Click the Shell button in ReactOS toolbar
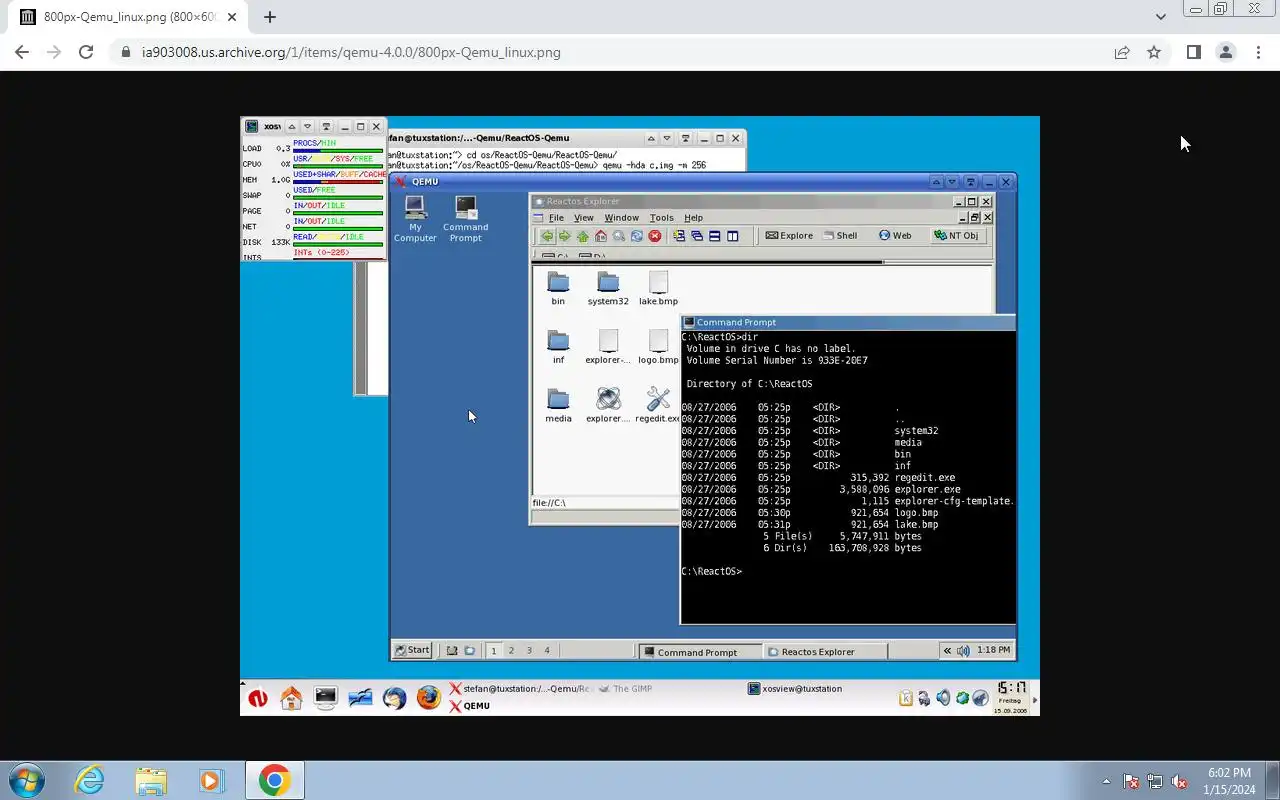This screenshot has height=800, width=1280. point(840,236)
